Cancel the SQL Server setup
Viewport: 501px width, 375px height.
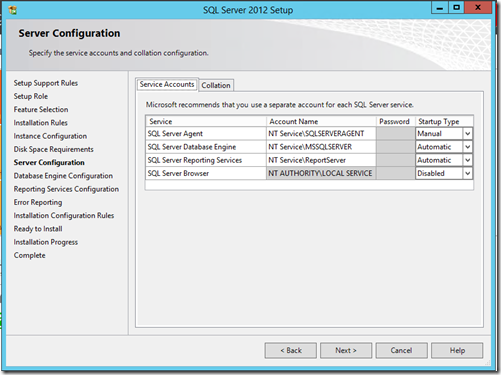click(x=401, y=350)
